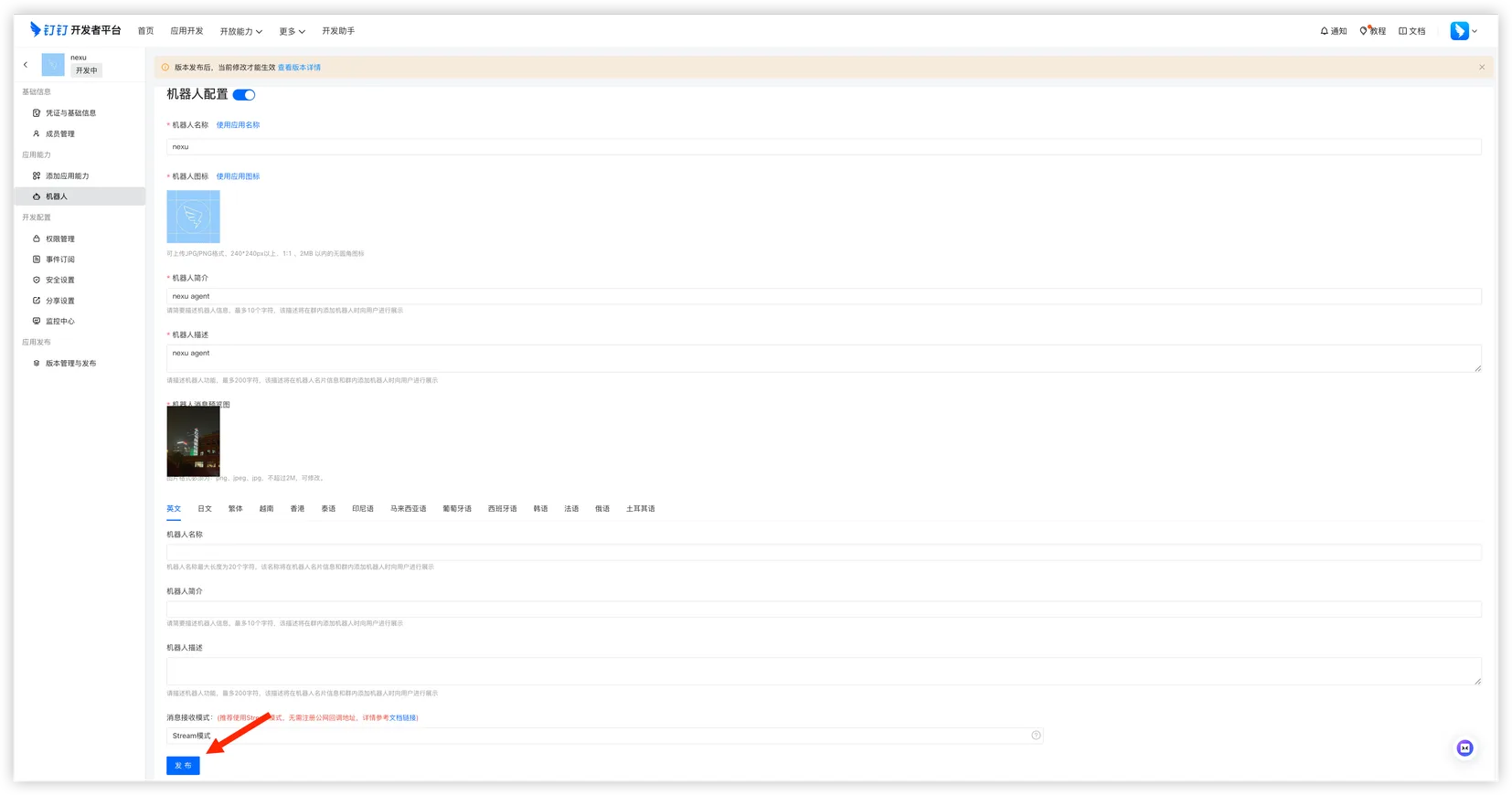Open the Stream模式 message mode dropdown
This screenshot has width=1512, height=795.
604,736
